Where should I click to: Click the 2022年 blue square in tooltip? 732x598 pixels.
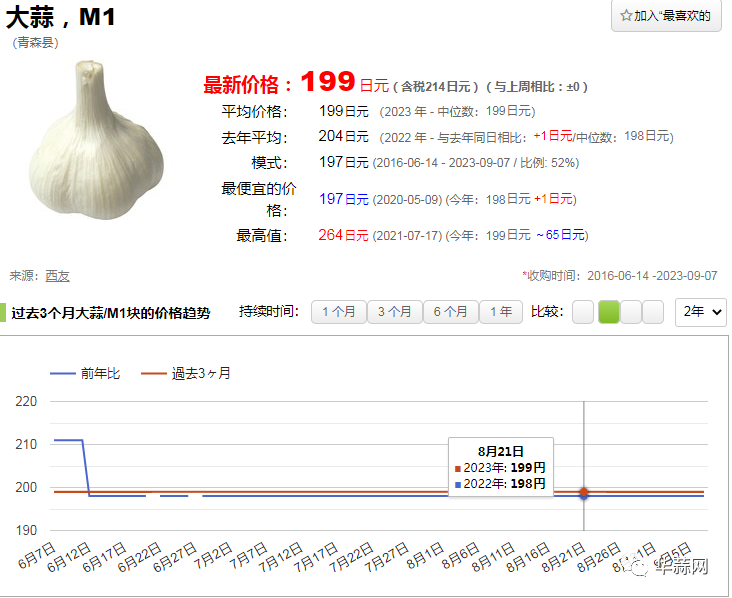(458, 484)
